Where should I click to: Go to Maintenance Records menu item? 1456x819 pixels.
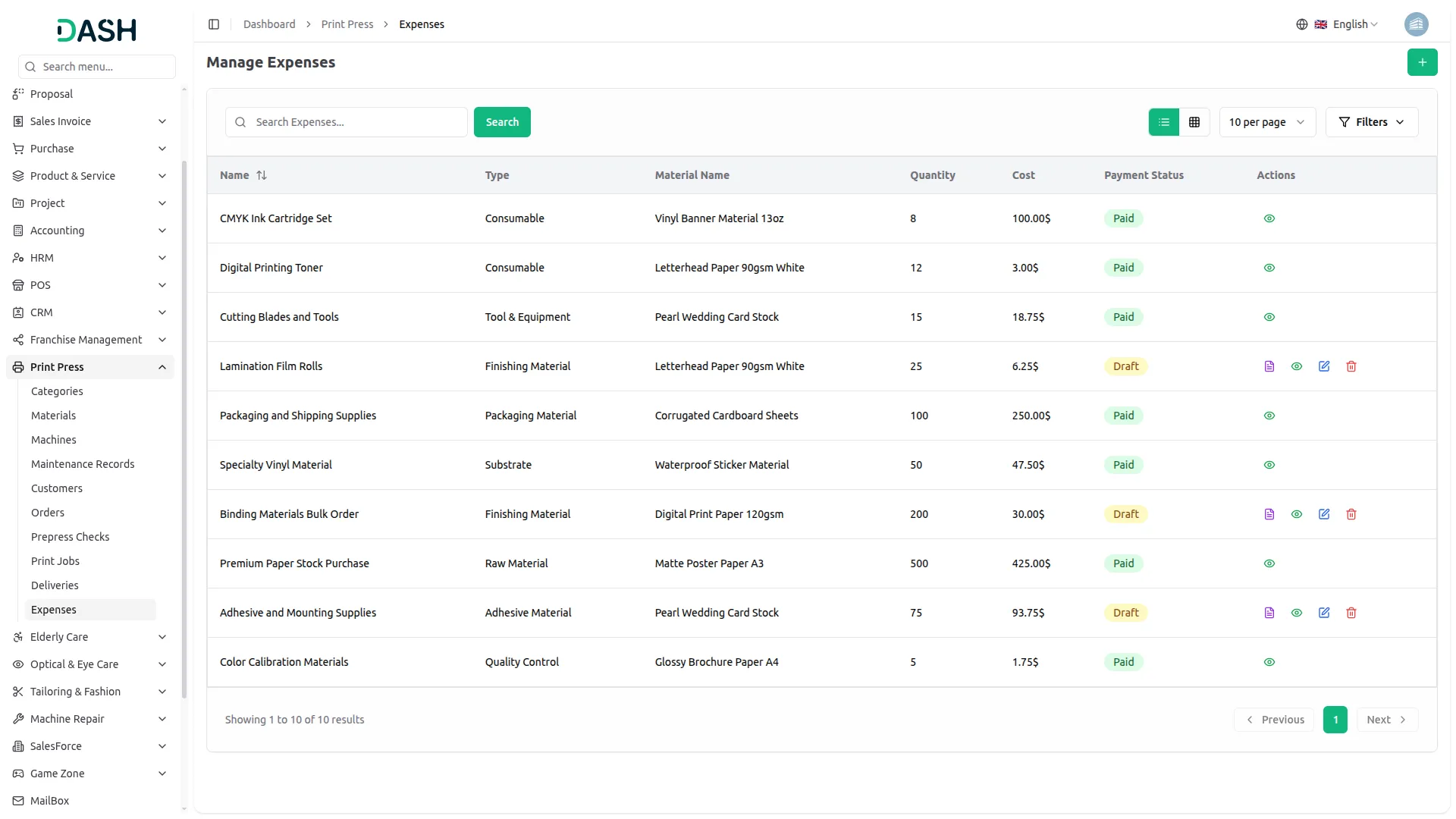(83, 464)
